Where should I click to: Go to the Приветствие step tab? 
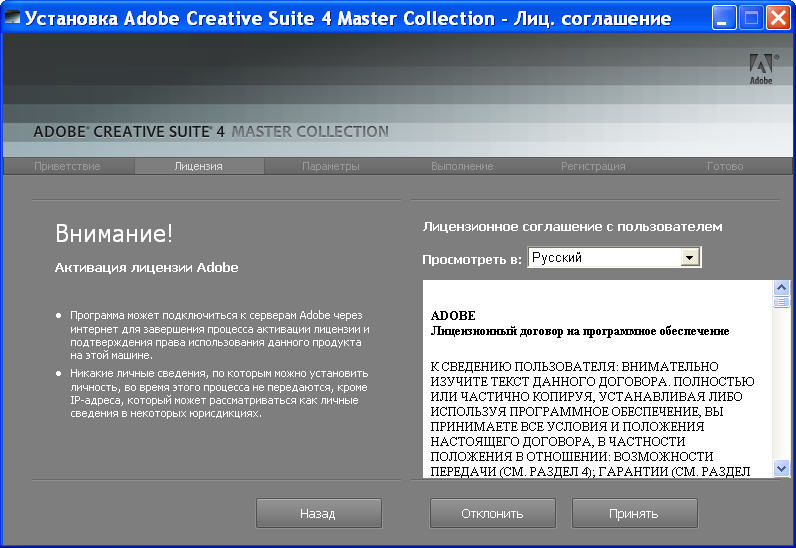pos(68,166)
